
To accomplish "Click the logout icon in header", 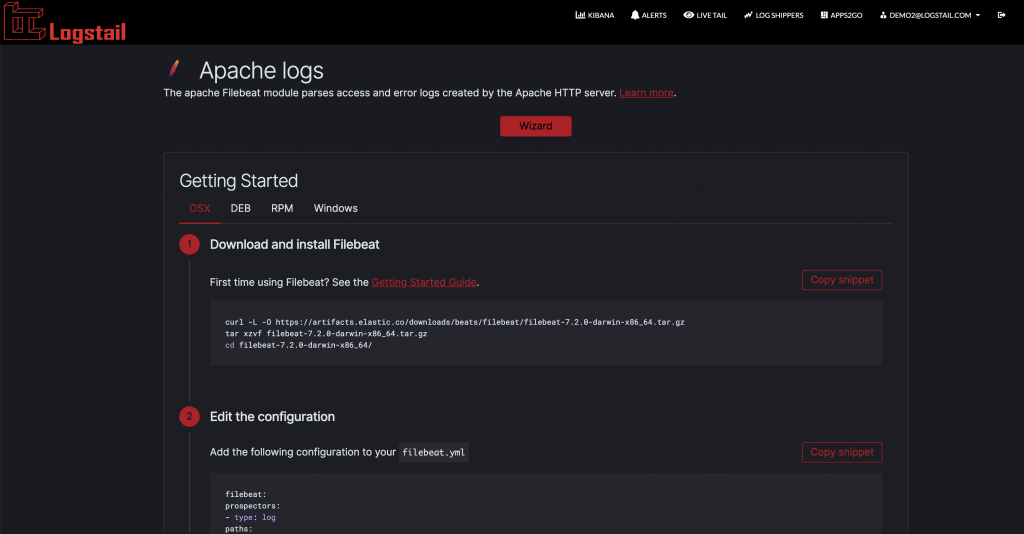I will click(x=1001, y=15).
